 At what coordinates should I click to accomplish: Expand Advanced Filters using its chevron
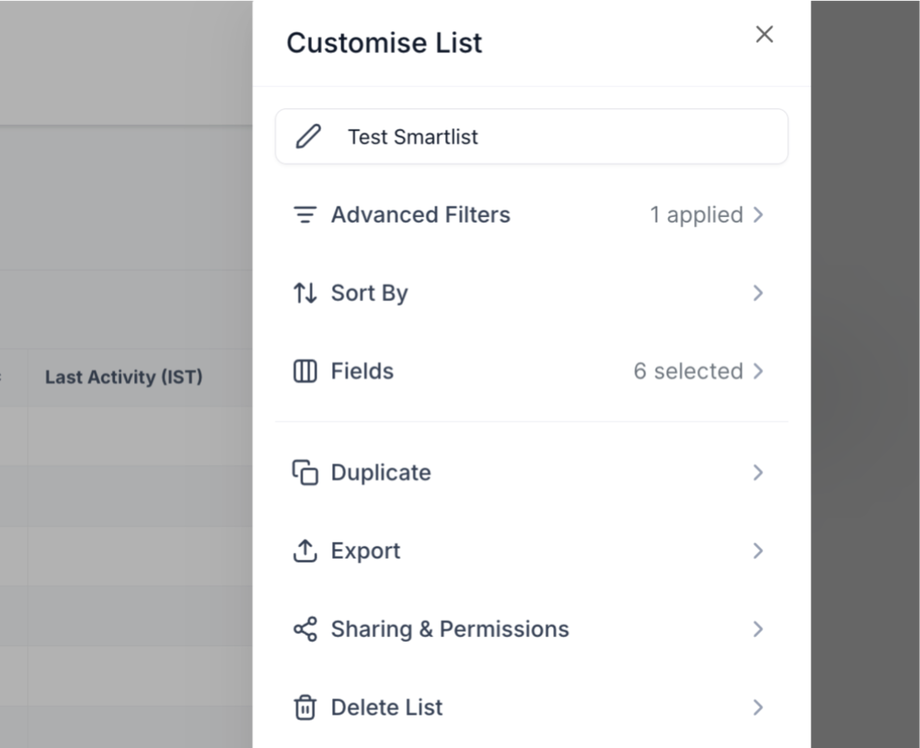[x=758, y=215]
